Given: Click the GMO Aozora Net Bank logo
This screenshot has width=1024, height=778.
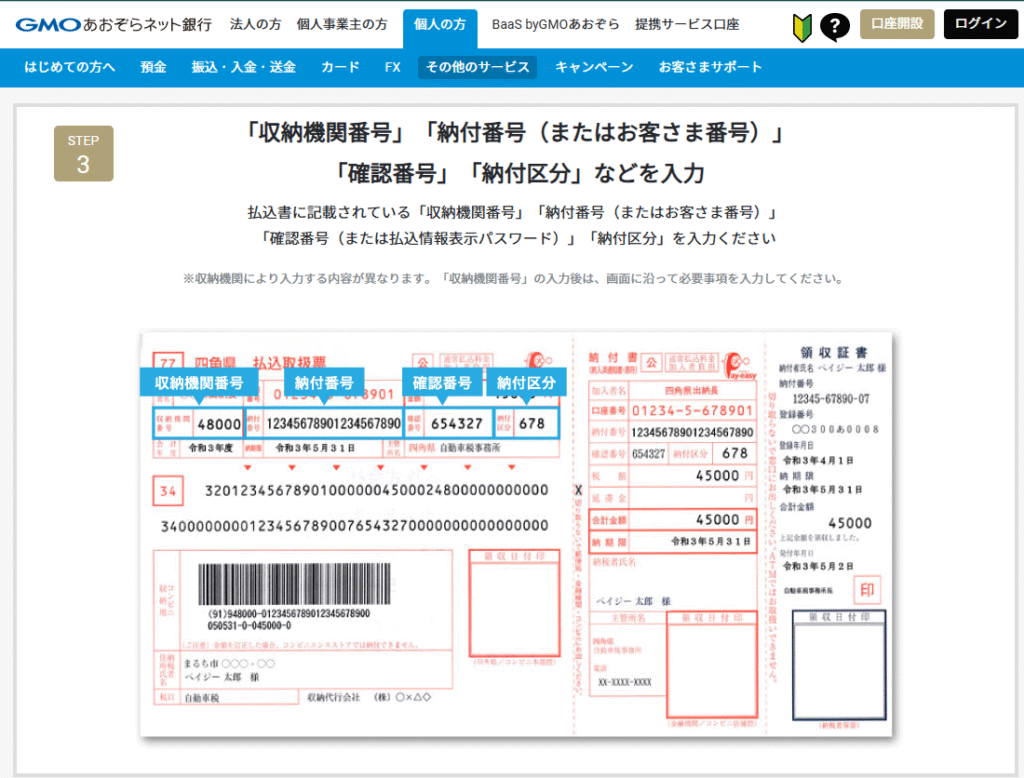Looking at the screenshot, I should click(114, 25).
